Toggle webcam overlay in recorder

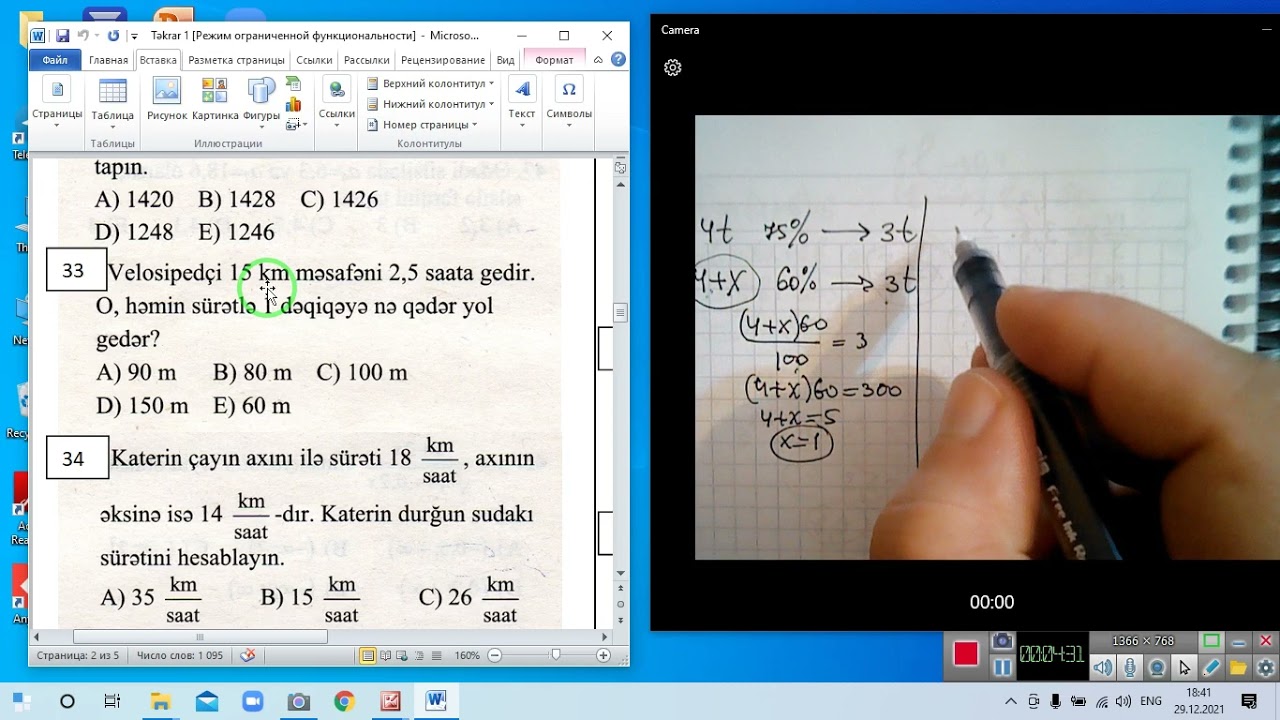point(1157,667)
